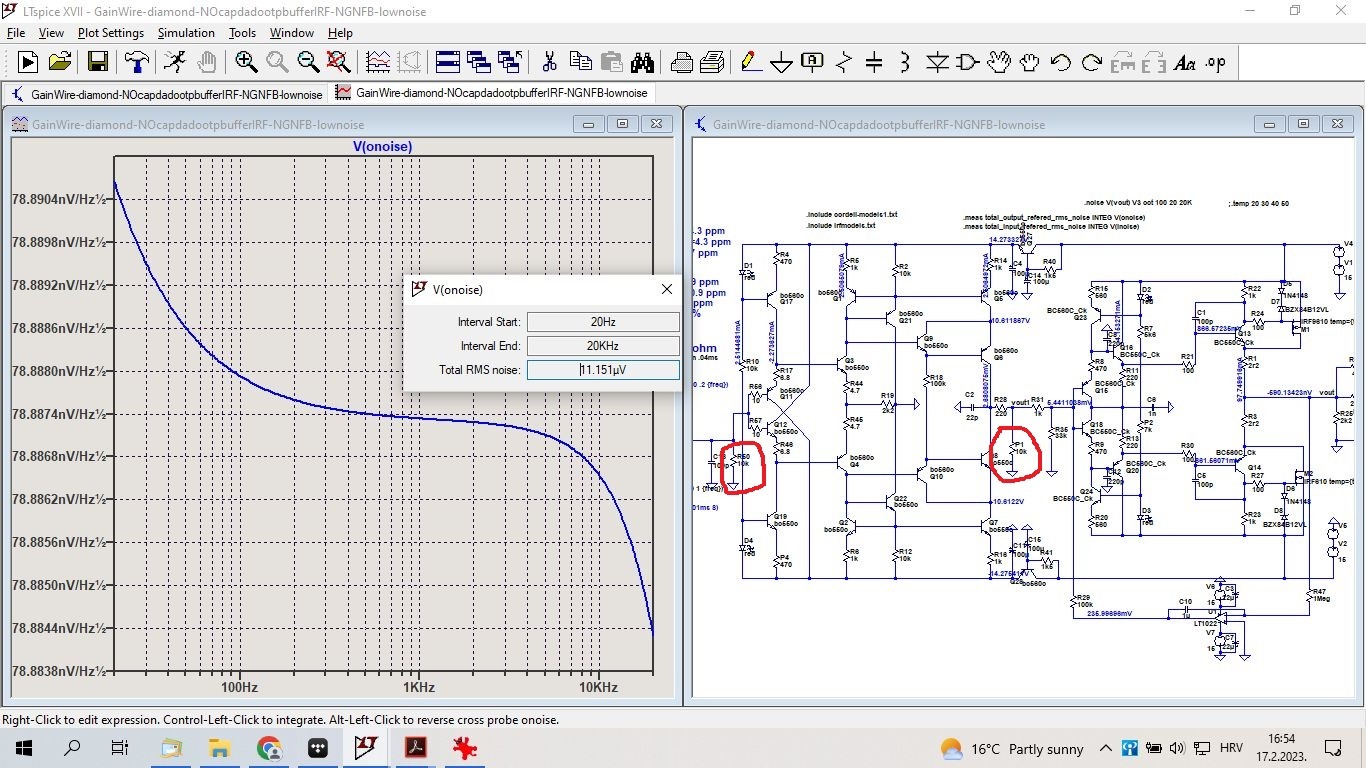
Task: Halt the simulation using the hand stop icon
Action: coord(206,62)
